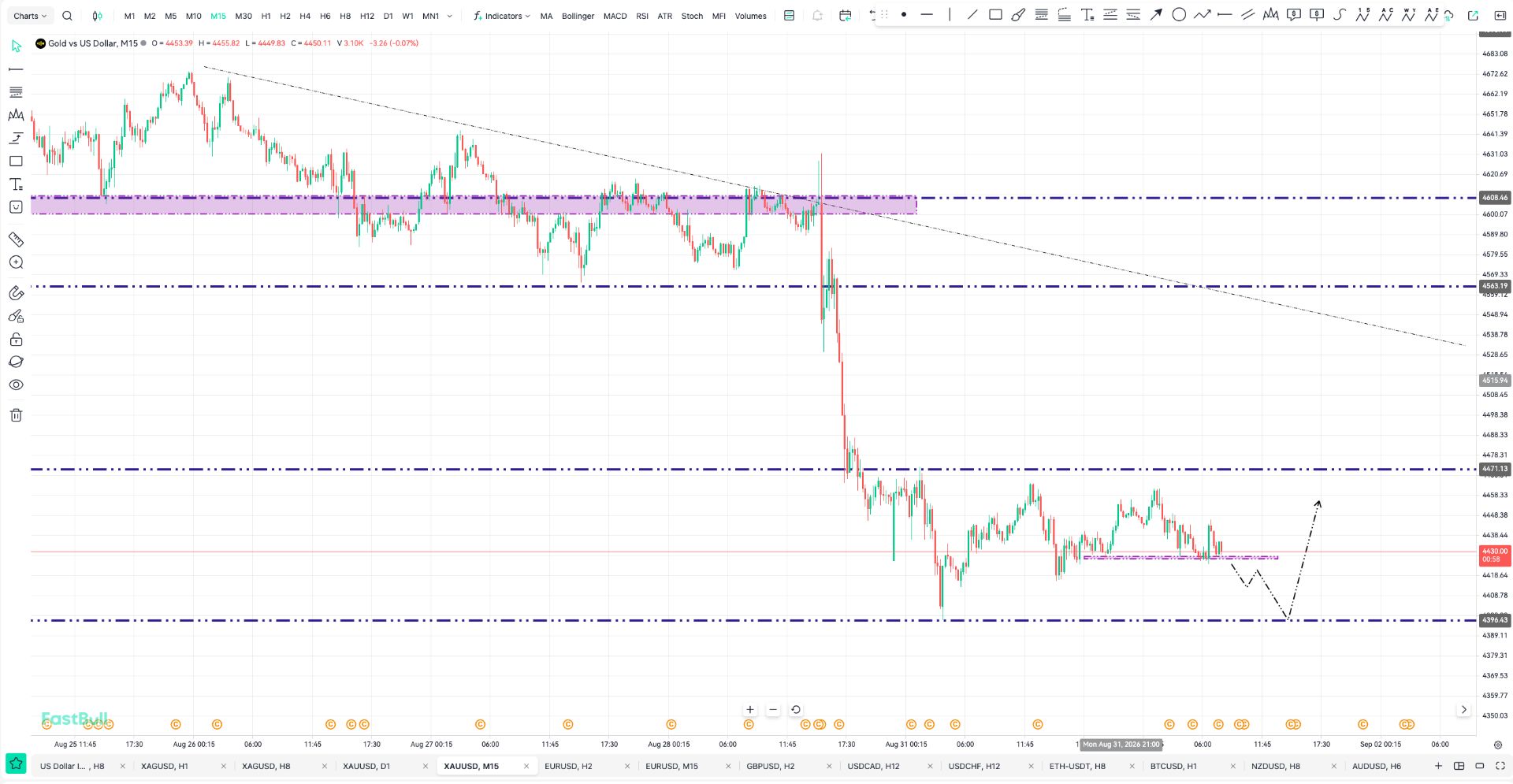Open the search symbol magnifier
Viewport: 1513px width, 784px height.
point(67,16)
